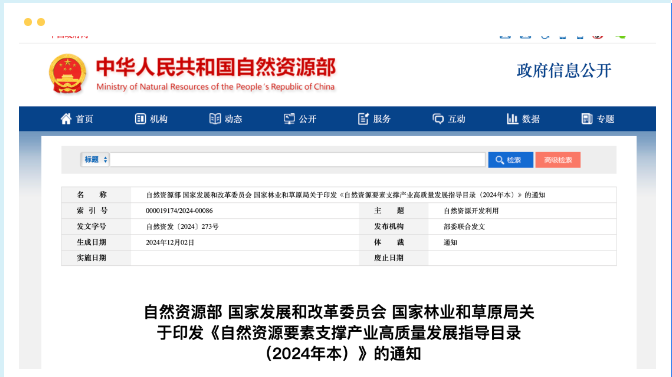Viewport: 672px width, 377px height.
Task: Click the 名称 row document name text
Action: point(345,194)
